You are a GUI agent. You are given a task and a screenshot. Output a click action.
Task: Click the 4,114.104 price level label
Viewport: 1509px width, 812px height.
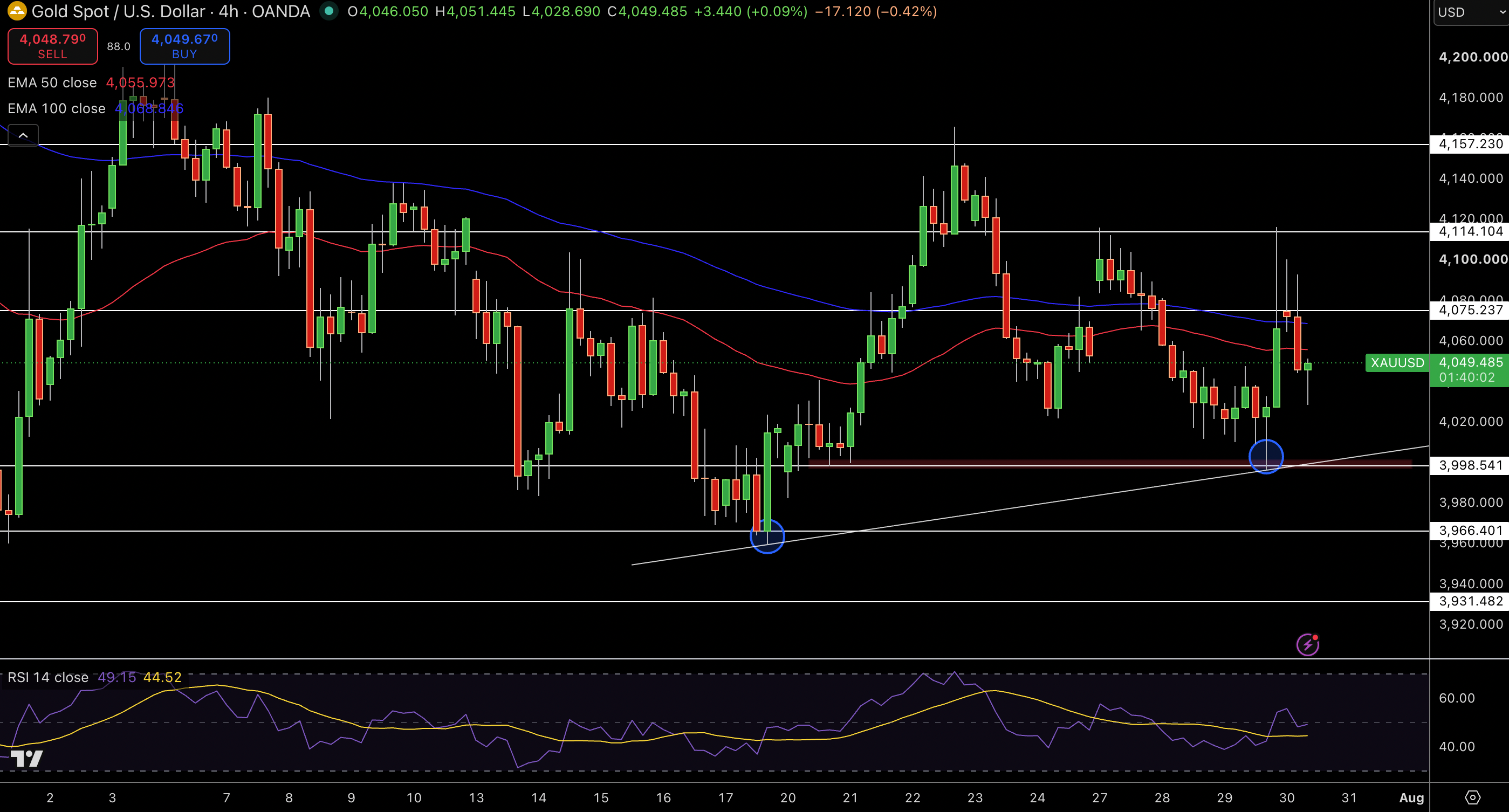tap(1470, 231)
